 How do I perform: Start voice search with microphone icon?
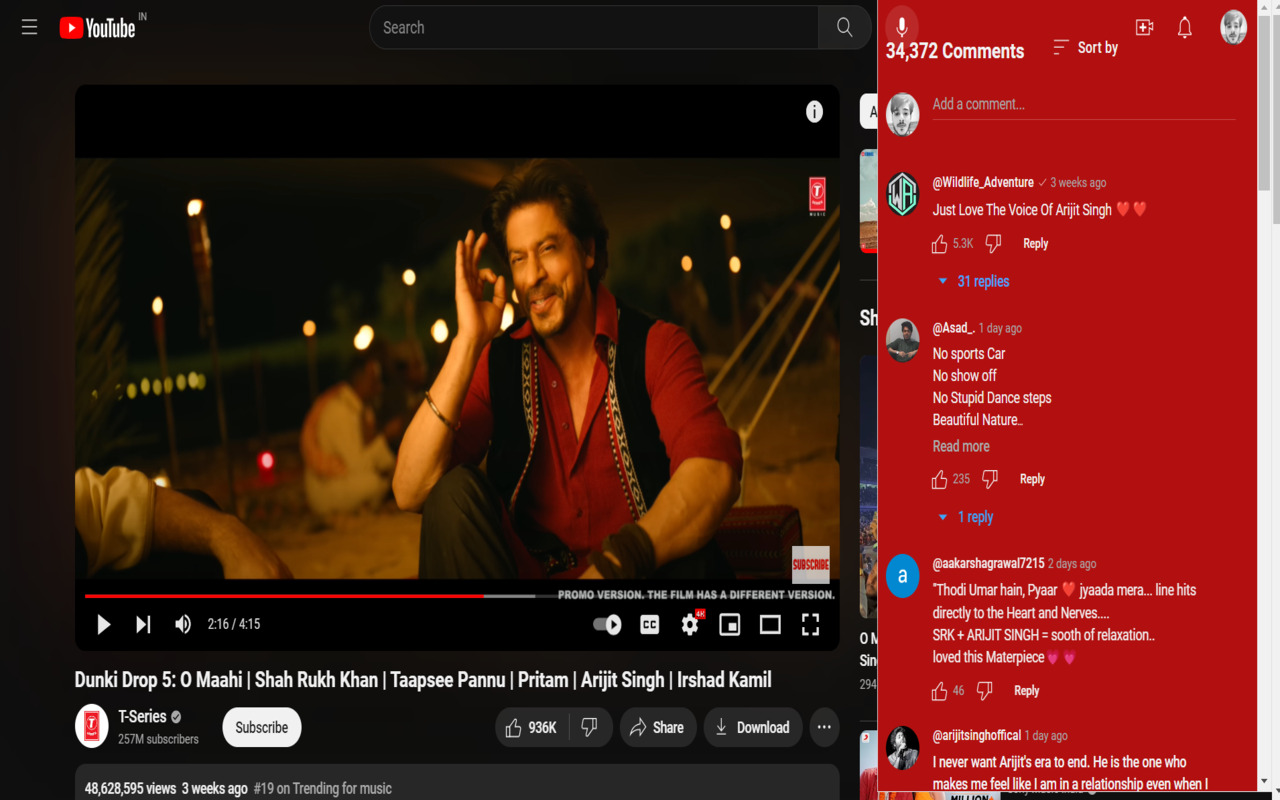pos(901,27)
